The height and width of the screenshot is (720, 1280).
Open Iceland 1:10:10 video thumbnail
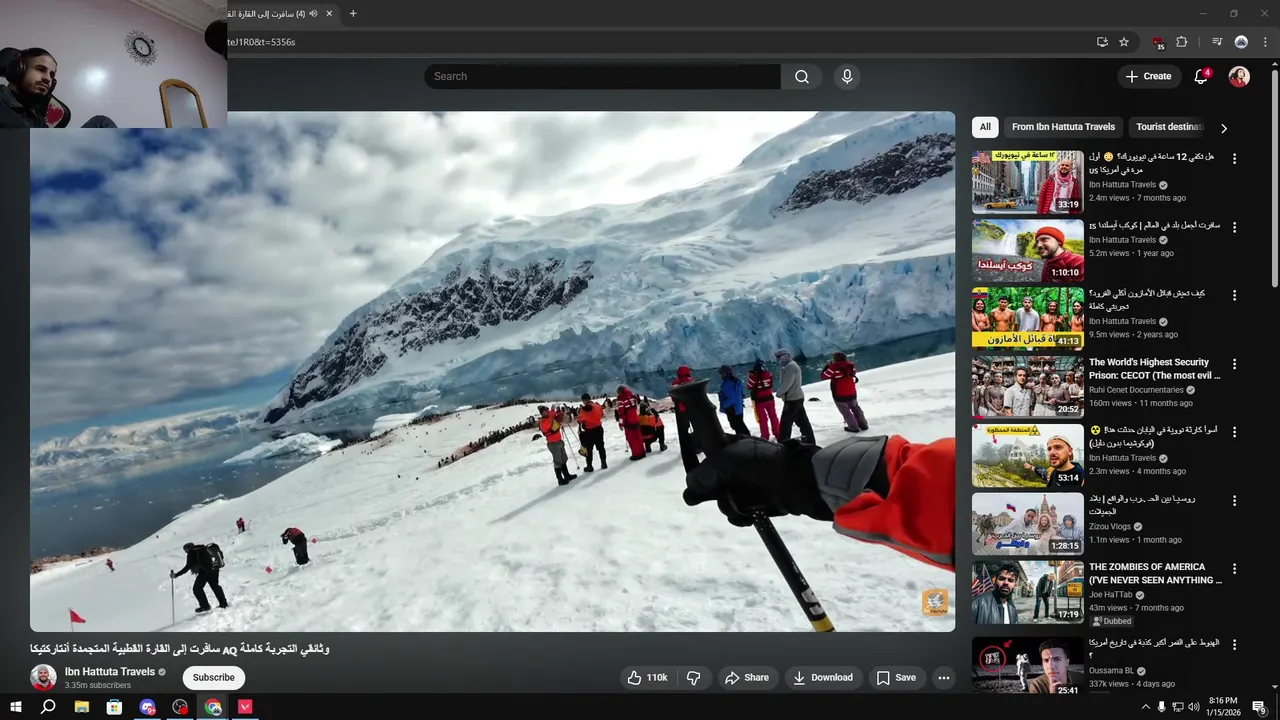[1027, 250]
